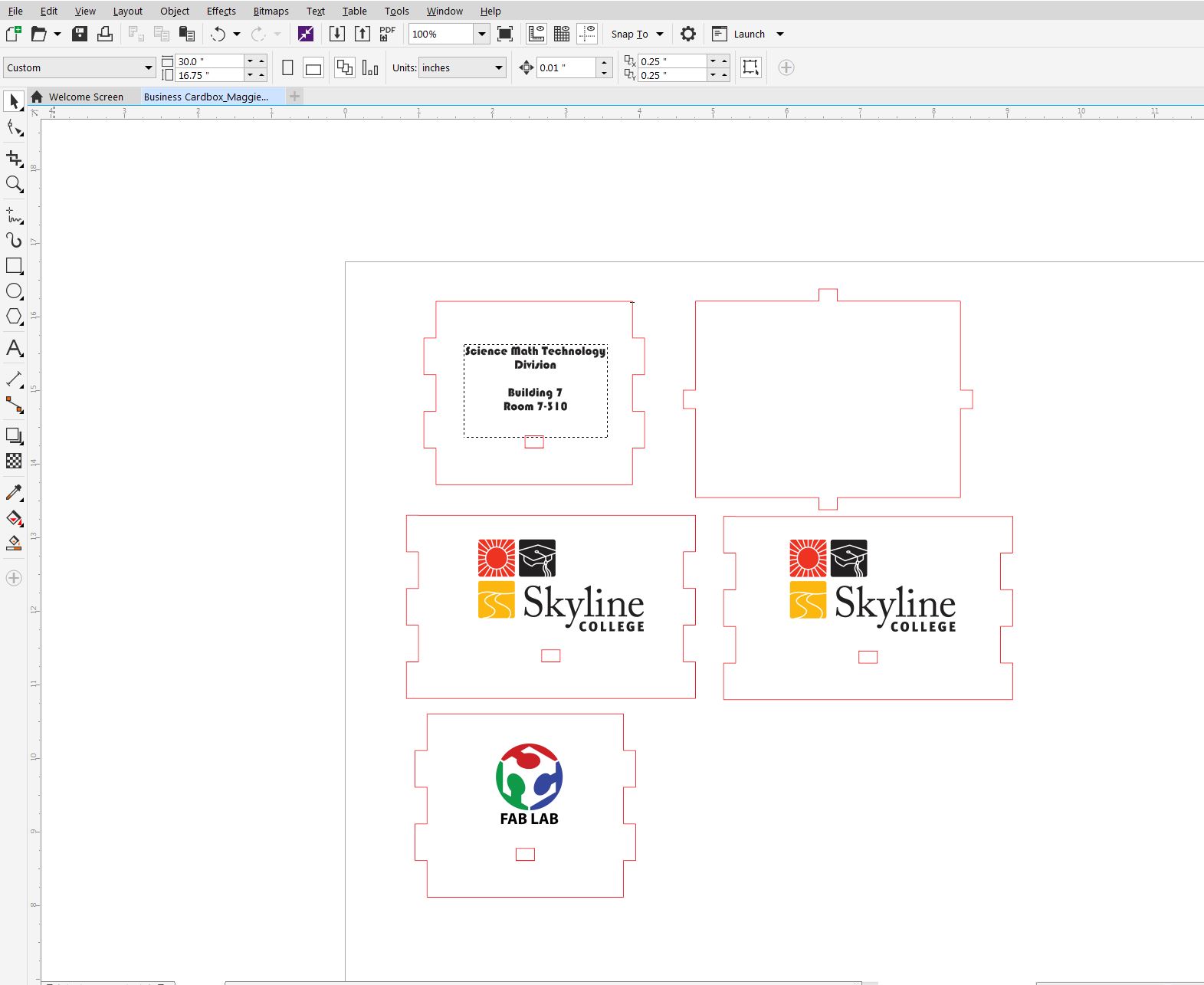The width and height of the screenshot is (1204, 985).
Task: Select the Crop tool
Action: [14, 159]
